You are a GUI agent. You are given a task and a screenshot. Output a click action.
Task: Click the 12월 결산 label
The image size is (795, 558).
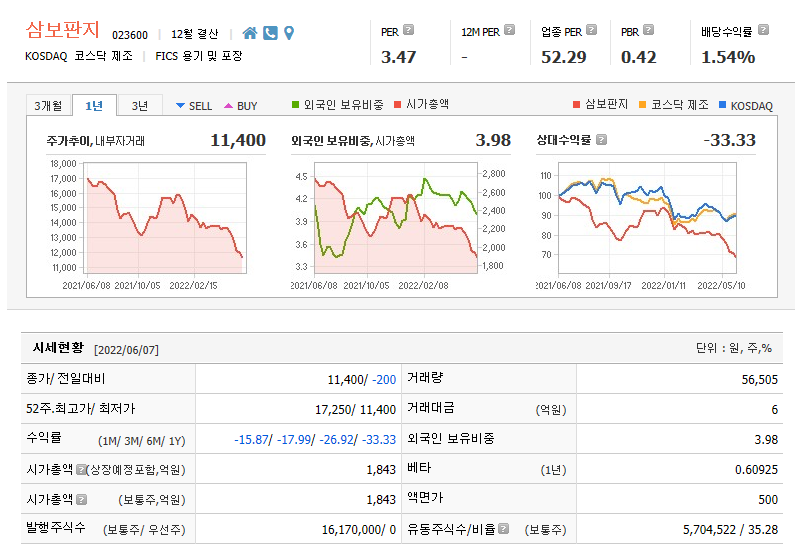(195, 34)
